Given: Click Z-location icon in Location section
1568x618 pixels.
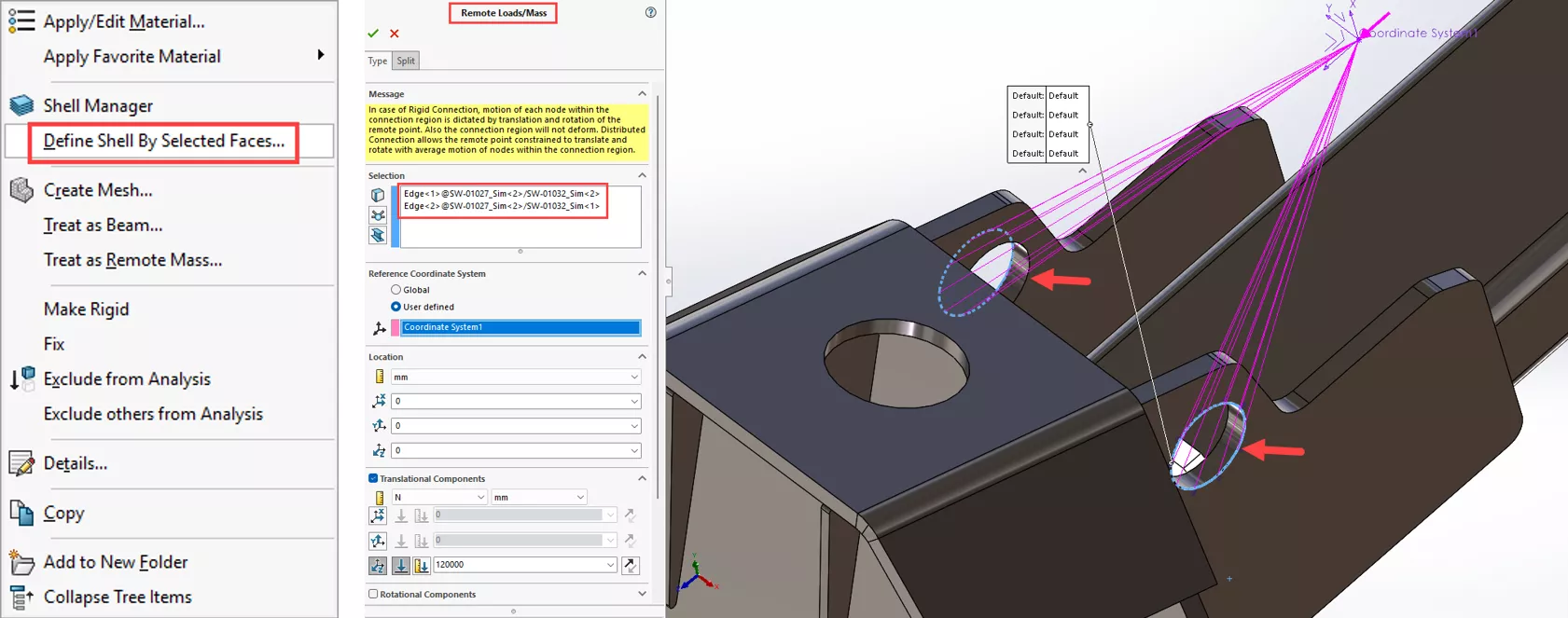Looking at the screenshot, I should pos(379,450).
